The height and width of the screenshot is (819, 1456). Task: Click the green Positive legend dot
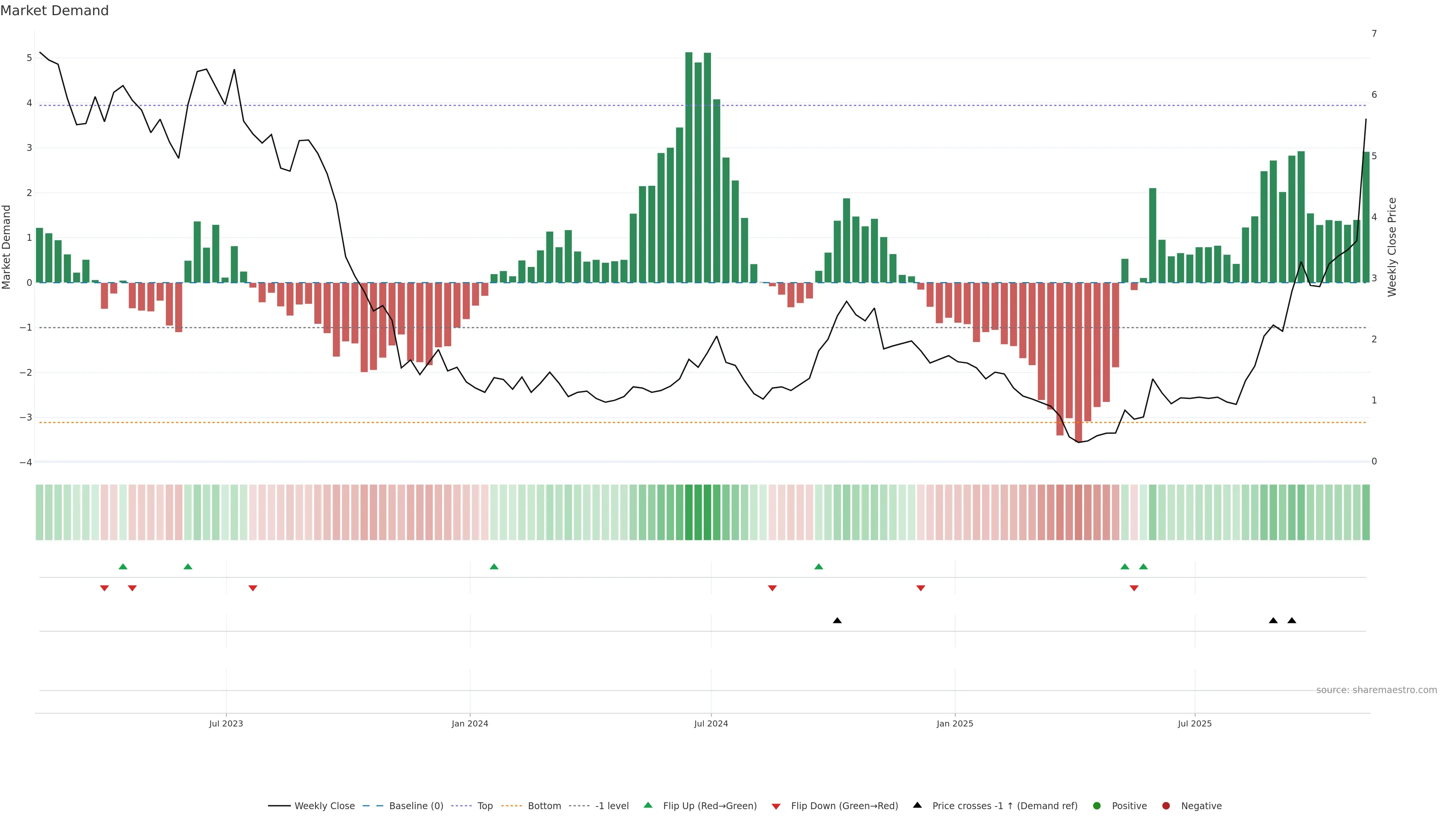tap(1097, 806)
